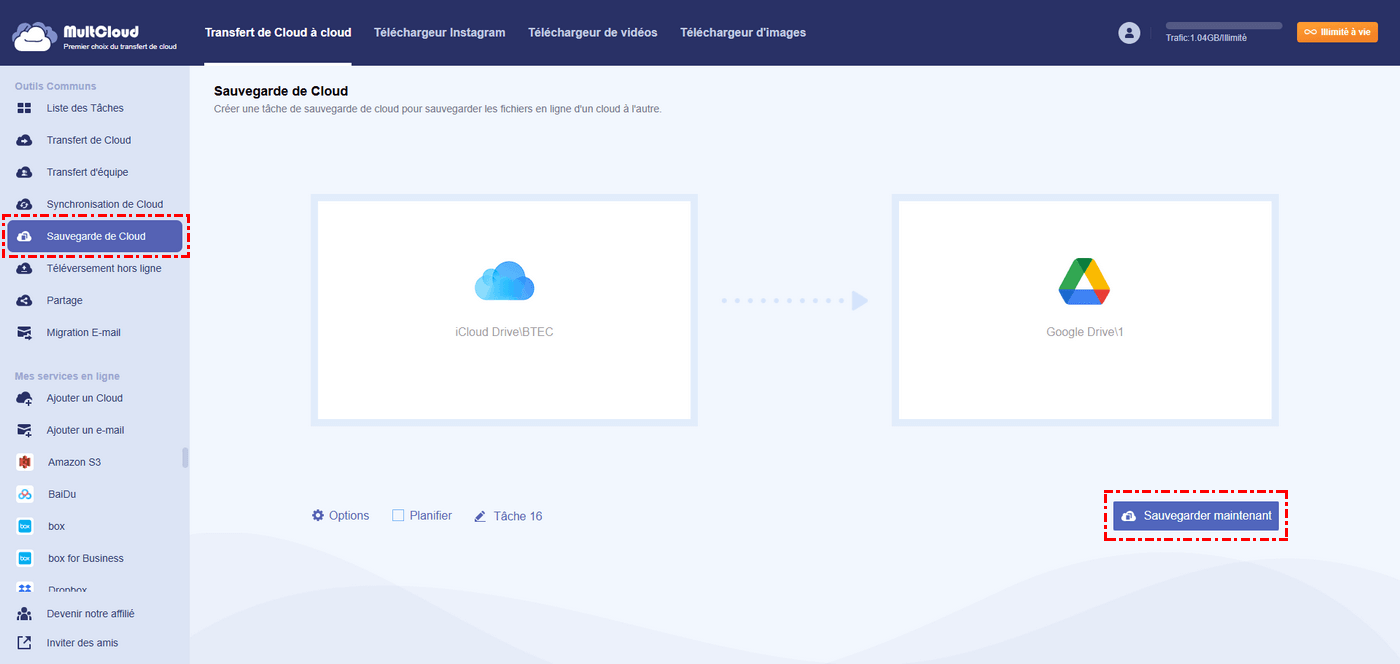The height and width of the screenshot is (664, 1400).
Task: Open the Téléchargeur d'images tab
Action: pos(743,32)
